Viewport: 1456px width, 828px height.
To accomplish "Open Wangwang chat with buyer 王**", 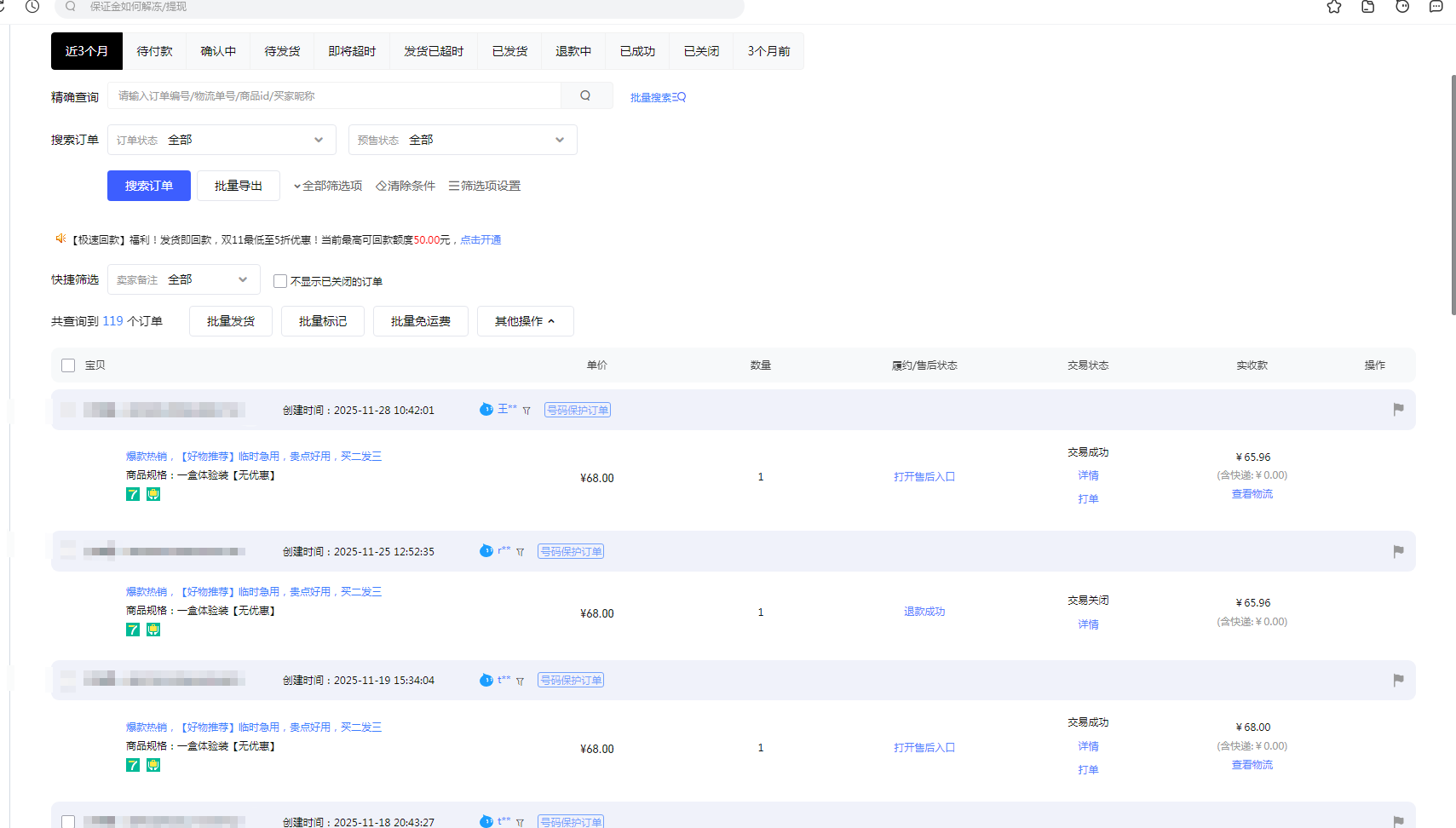I will pos(486,410).
